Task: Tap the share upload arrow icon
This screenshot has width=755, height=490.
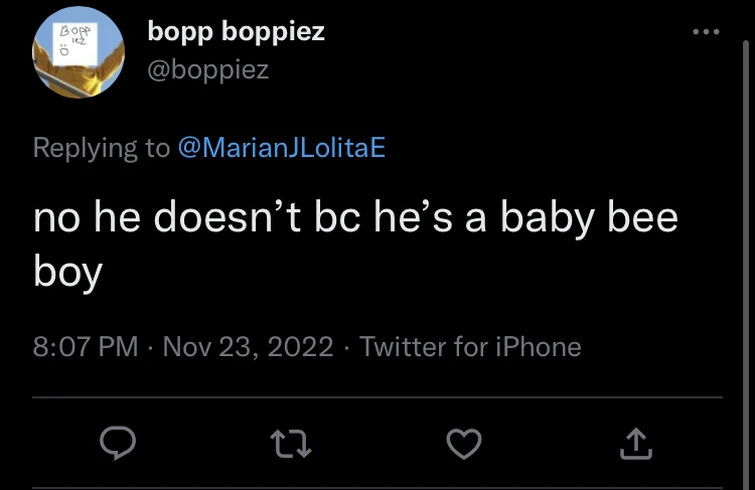Action: click(635, 443)
